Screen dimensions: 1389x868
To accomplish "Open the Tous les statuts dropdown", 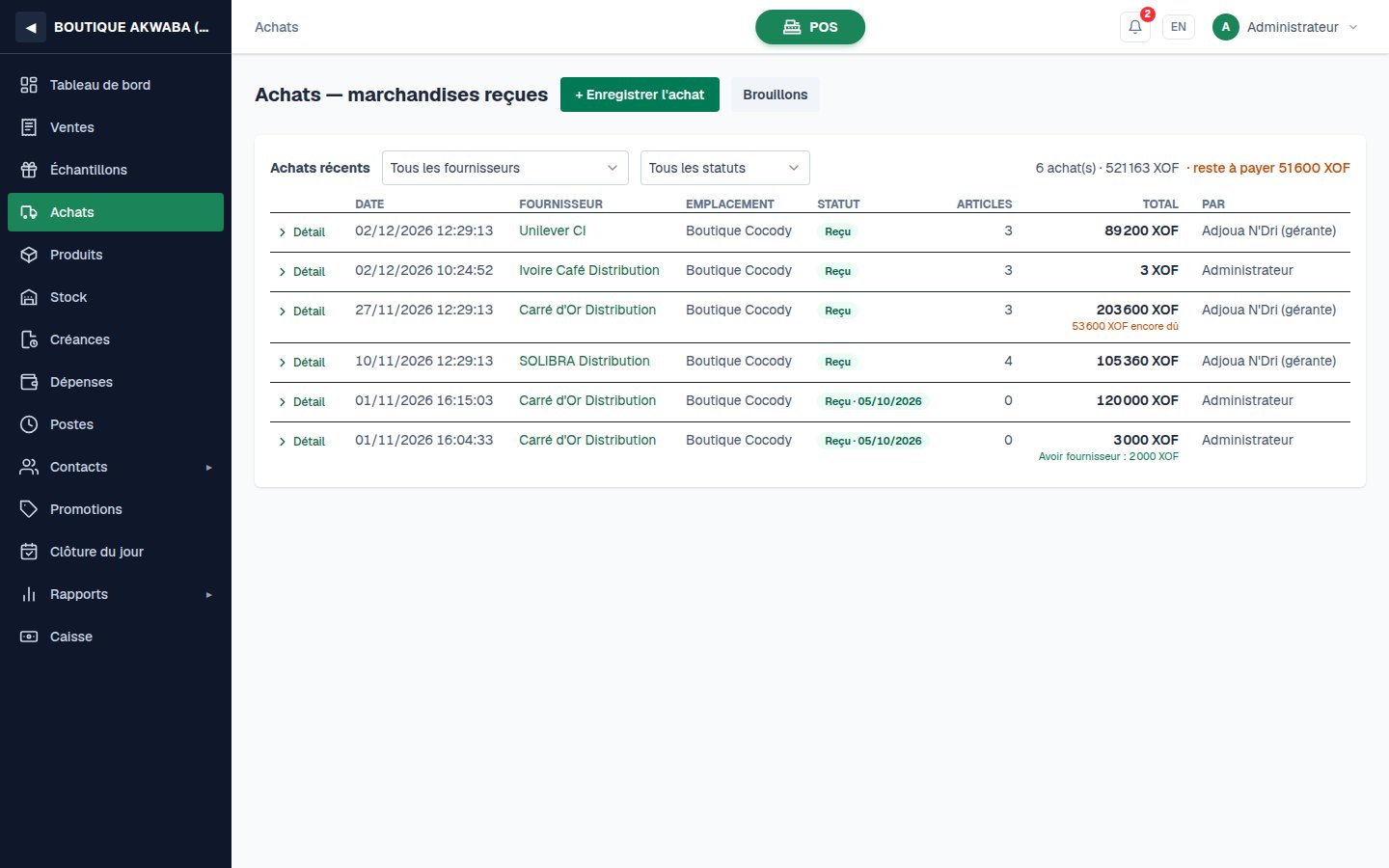I will coord(725,168).
